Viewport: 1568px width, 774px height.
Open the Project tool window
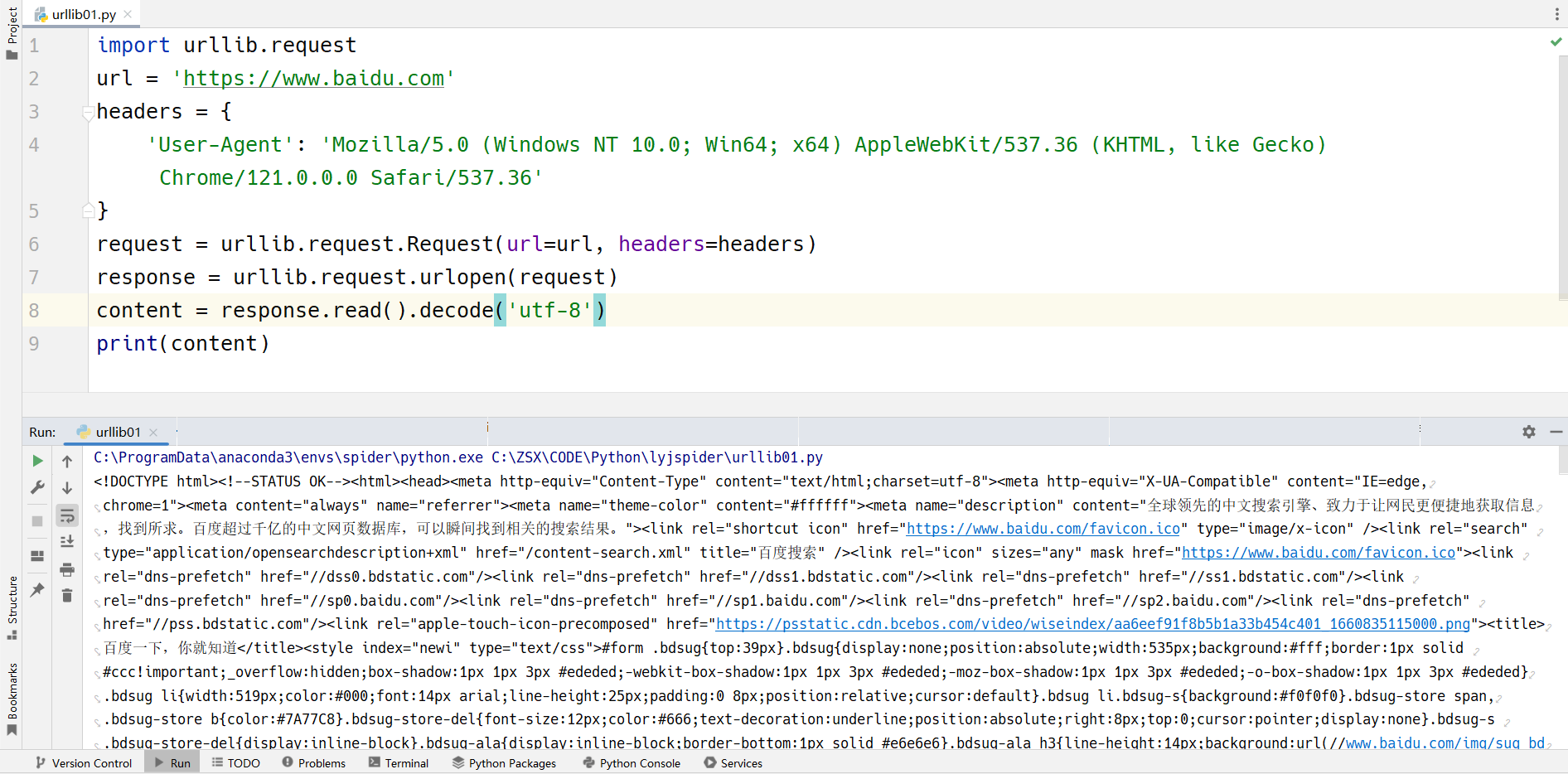12,33
